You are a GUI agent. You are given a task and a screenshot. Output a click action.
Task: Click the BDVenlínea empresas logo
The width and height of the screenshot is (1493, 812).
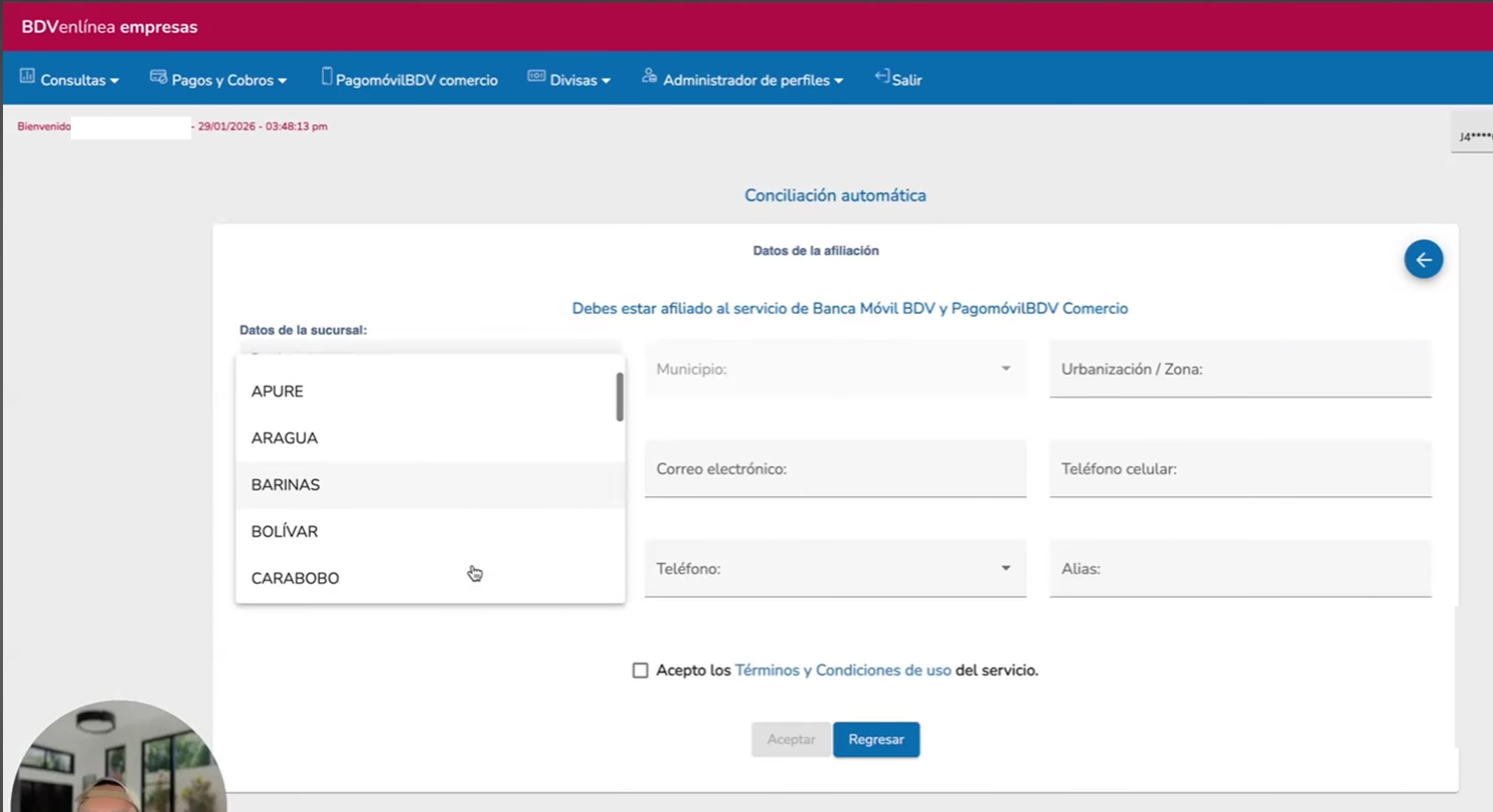pos(110,27)
